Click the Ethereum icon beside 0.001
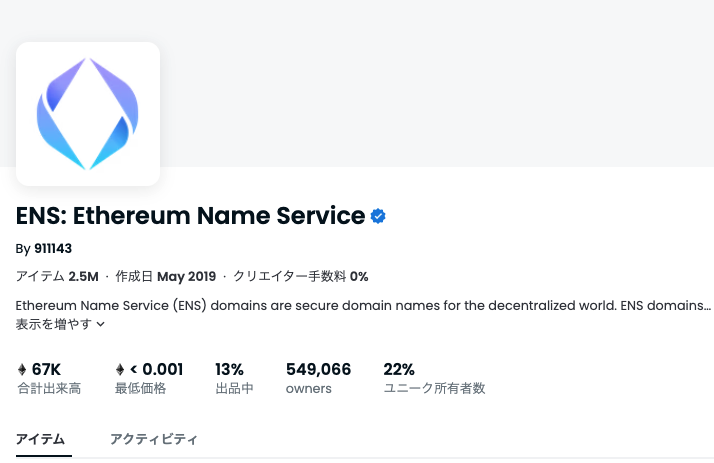 [120, 369]
